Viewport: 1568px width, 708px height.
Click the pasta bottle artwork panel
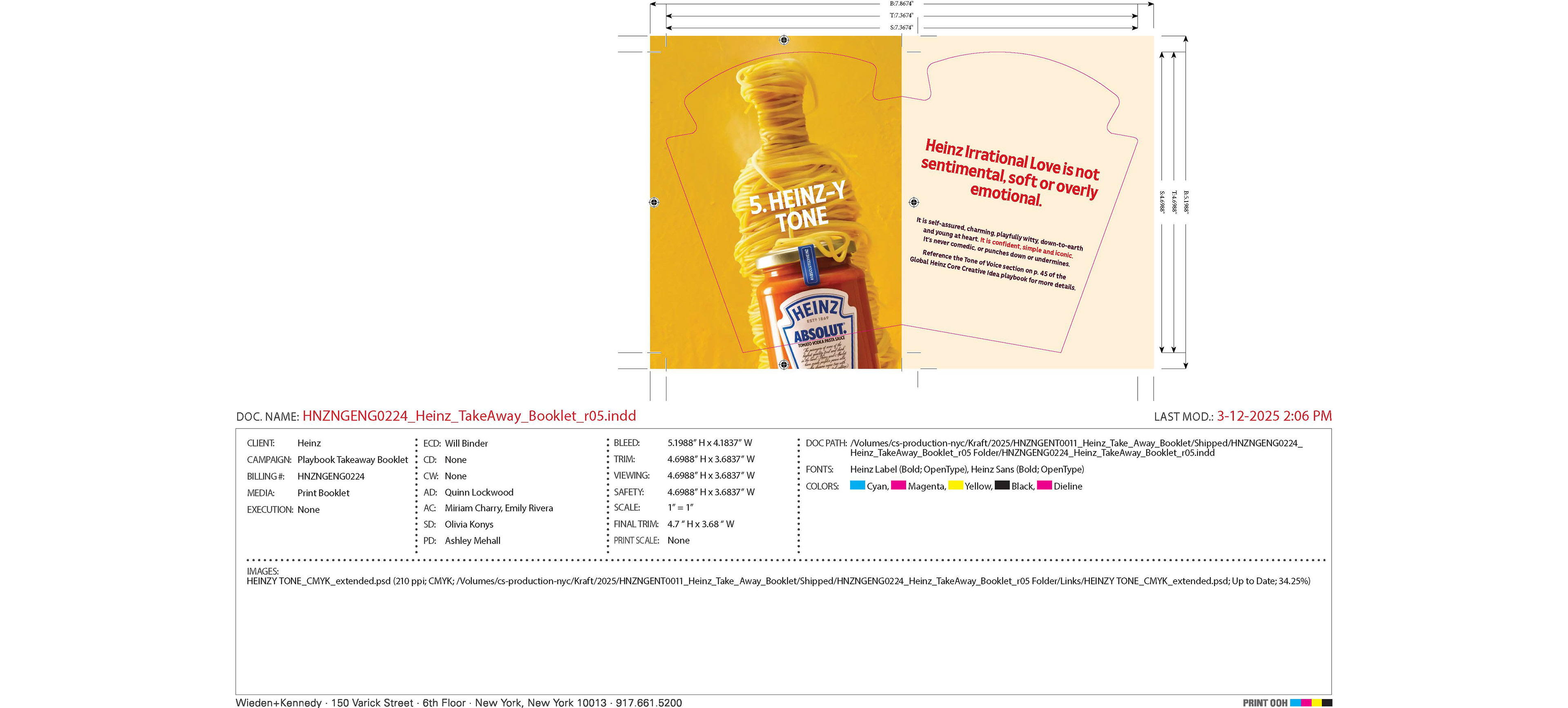(x=776, y=202)
